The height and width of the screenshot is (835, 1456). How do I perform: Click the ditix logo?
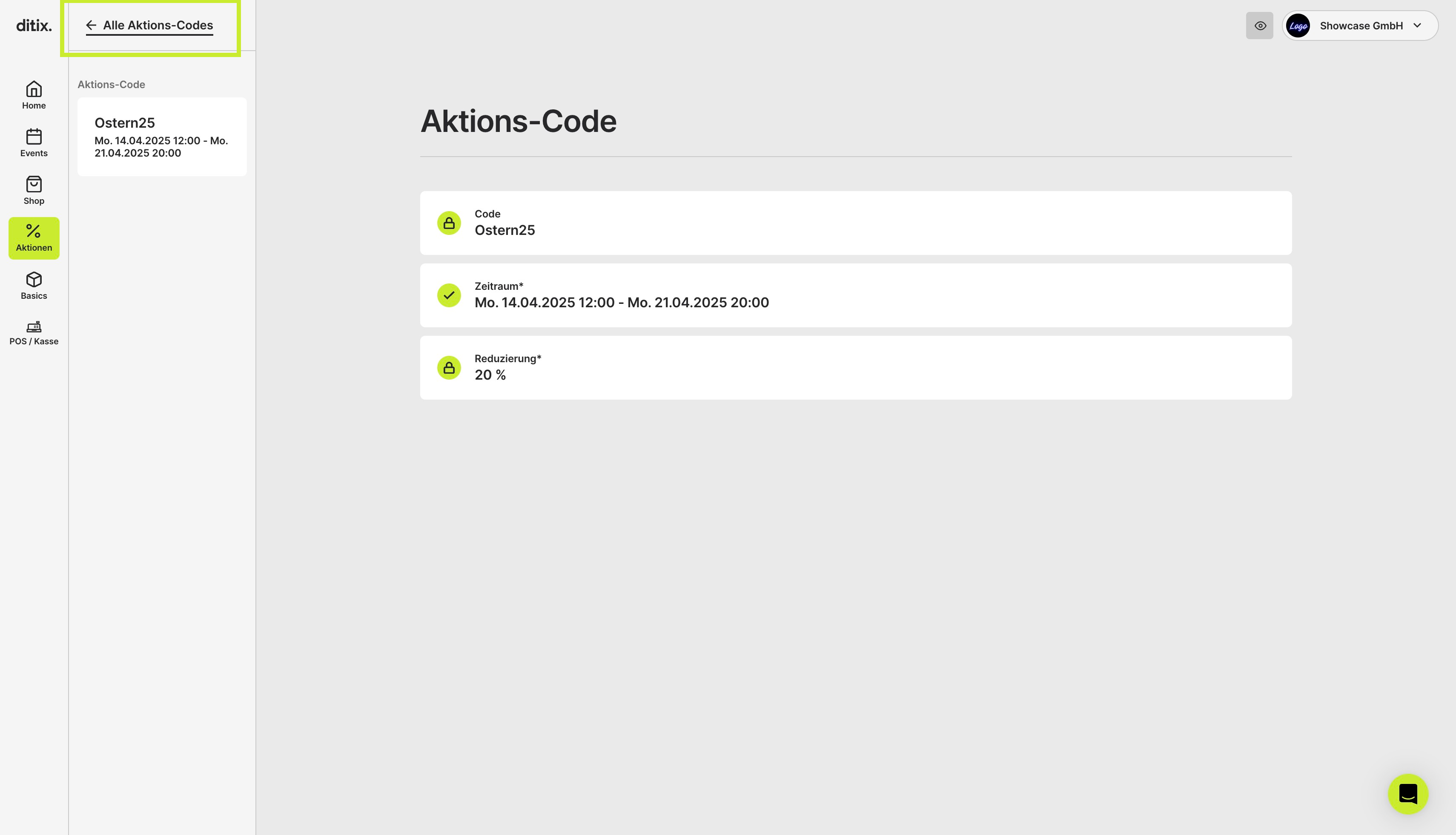tap(34, 25)
